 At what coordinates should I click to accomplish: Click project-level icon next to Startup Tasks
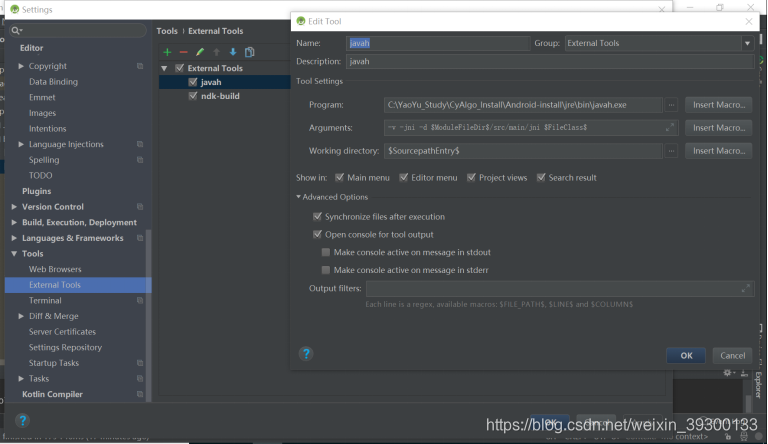(x=140, y=363)
